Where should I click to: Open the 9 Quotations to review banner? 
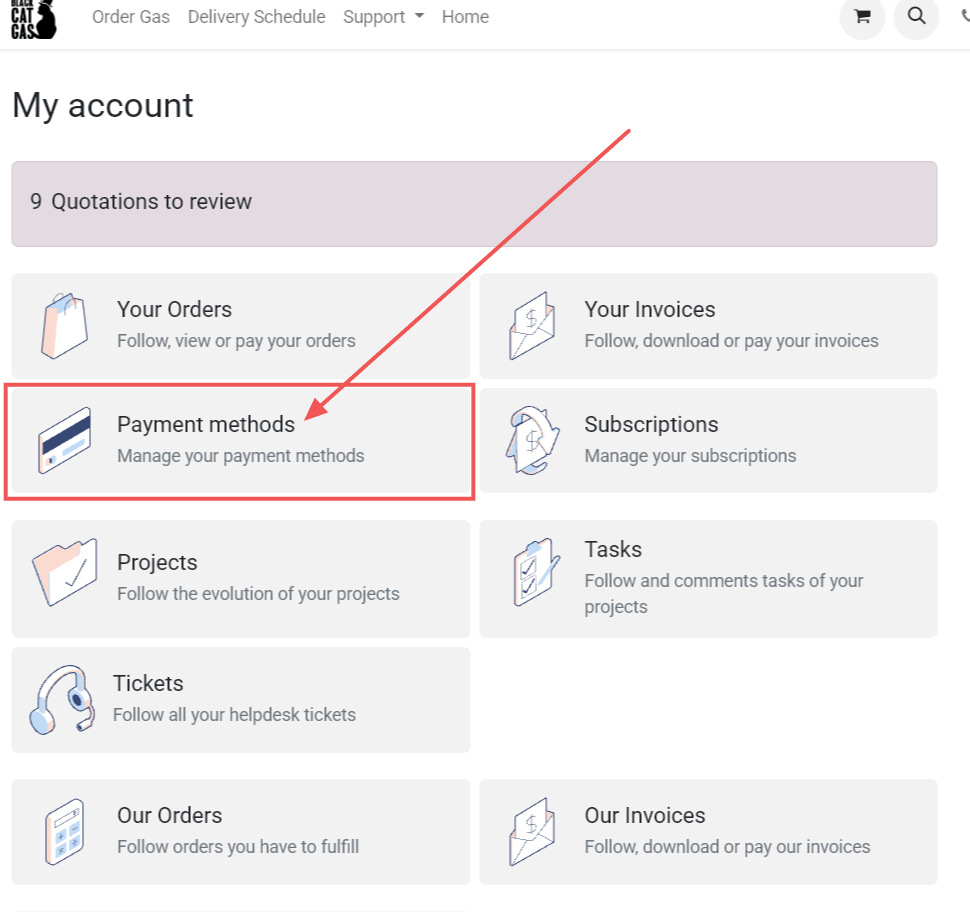point(474,203)
